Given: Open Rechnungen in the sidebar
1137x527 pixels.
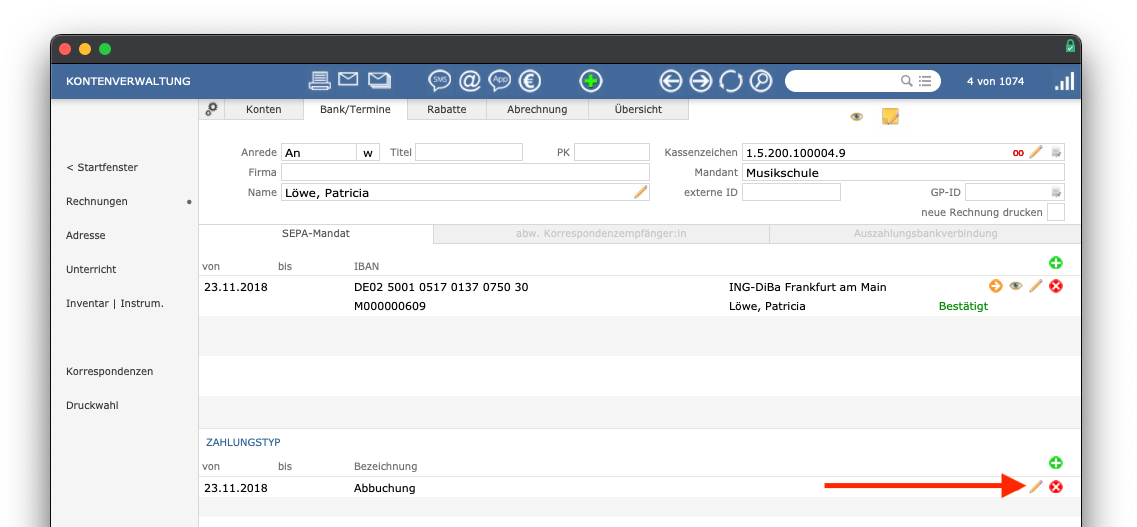Looking at the screenshot, I should click(x=96, y=202).
